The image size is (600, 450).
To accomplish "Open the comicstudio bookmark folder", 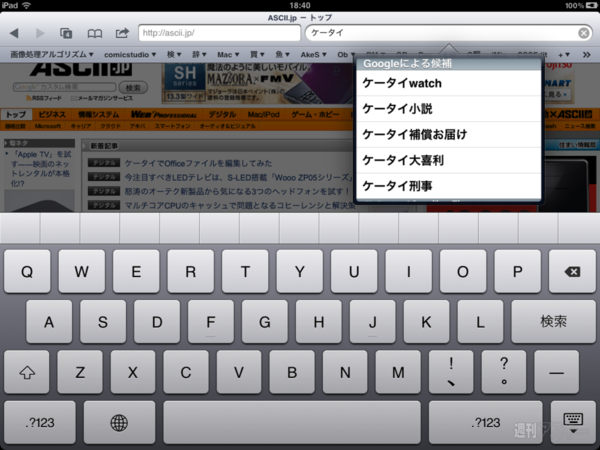I will click(130, 55).
